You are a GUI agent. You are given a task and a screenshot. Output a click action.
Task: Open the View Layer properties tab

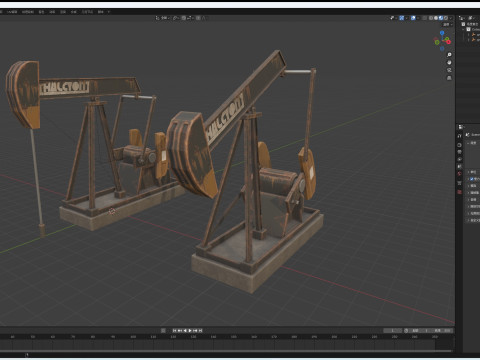(459, 159)
